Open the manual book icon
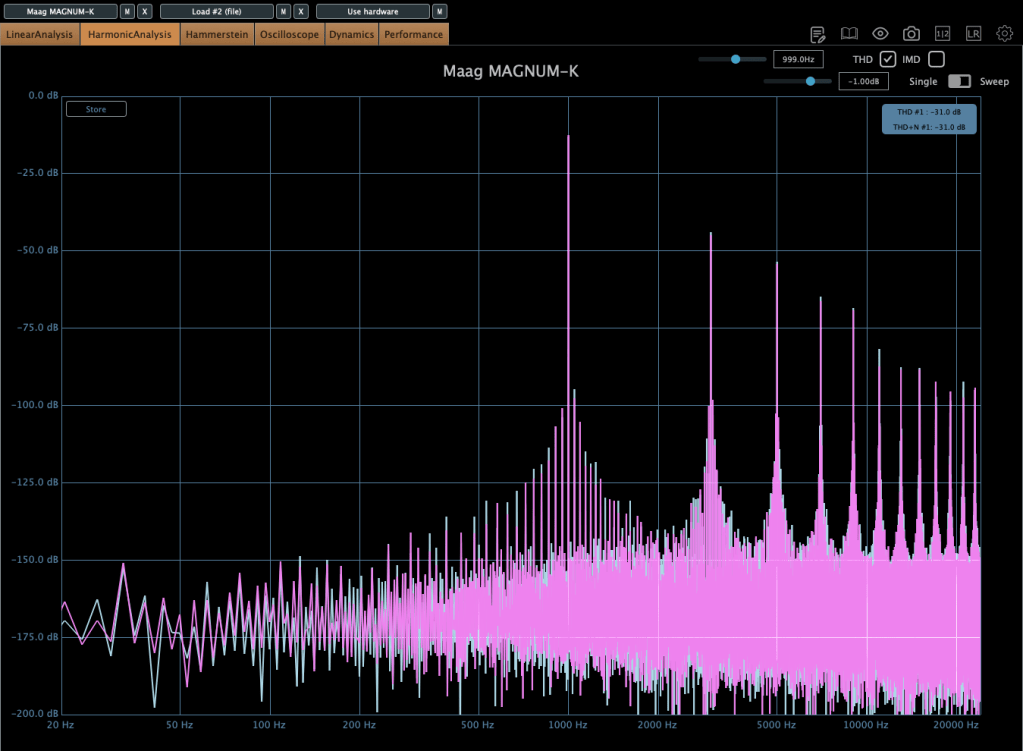The image size is (1023, 751). click(849, 34)
